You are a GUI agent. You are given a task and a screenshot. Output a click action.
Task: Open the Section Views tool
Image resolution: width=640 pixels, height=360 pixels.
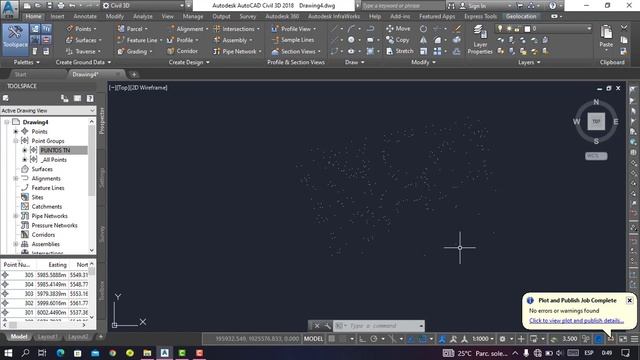tap(296, 51)
